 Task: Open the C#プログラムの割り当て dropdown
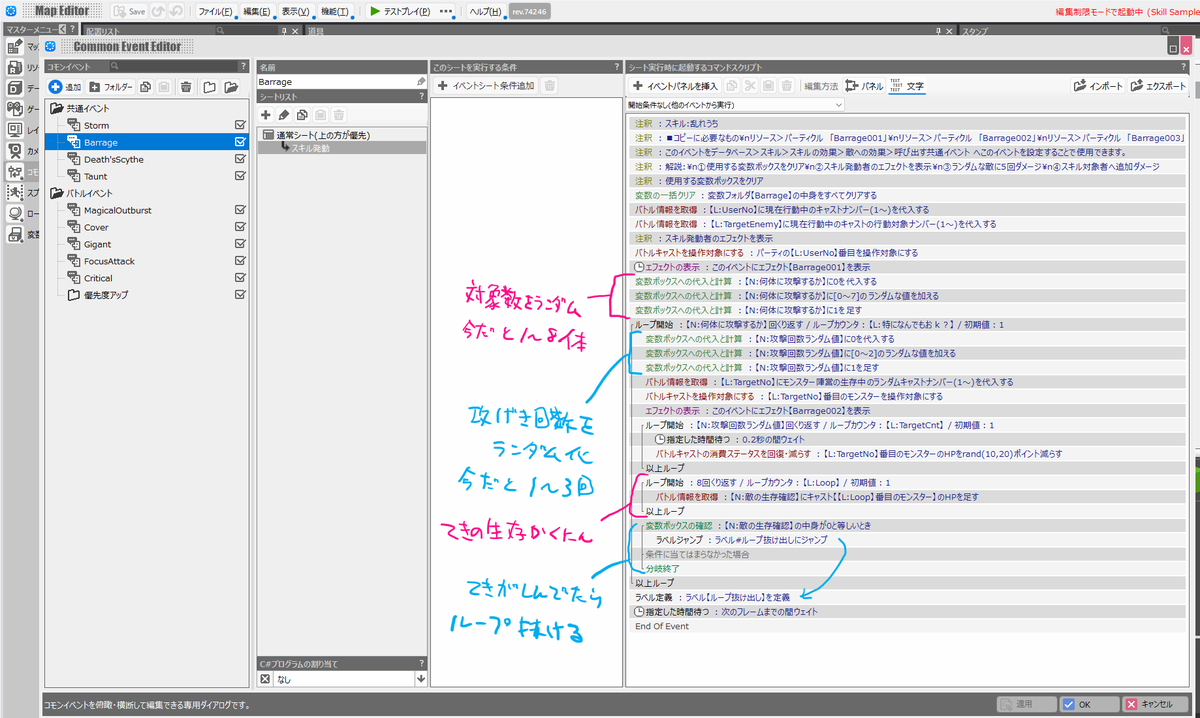tap(420, 679)
